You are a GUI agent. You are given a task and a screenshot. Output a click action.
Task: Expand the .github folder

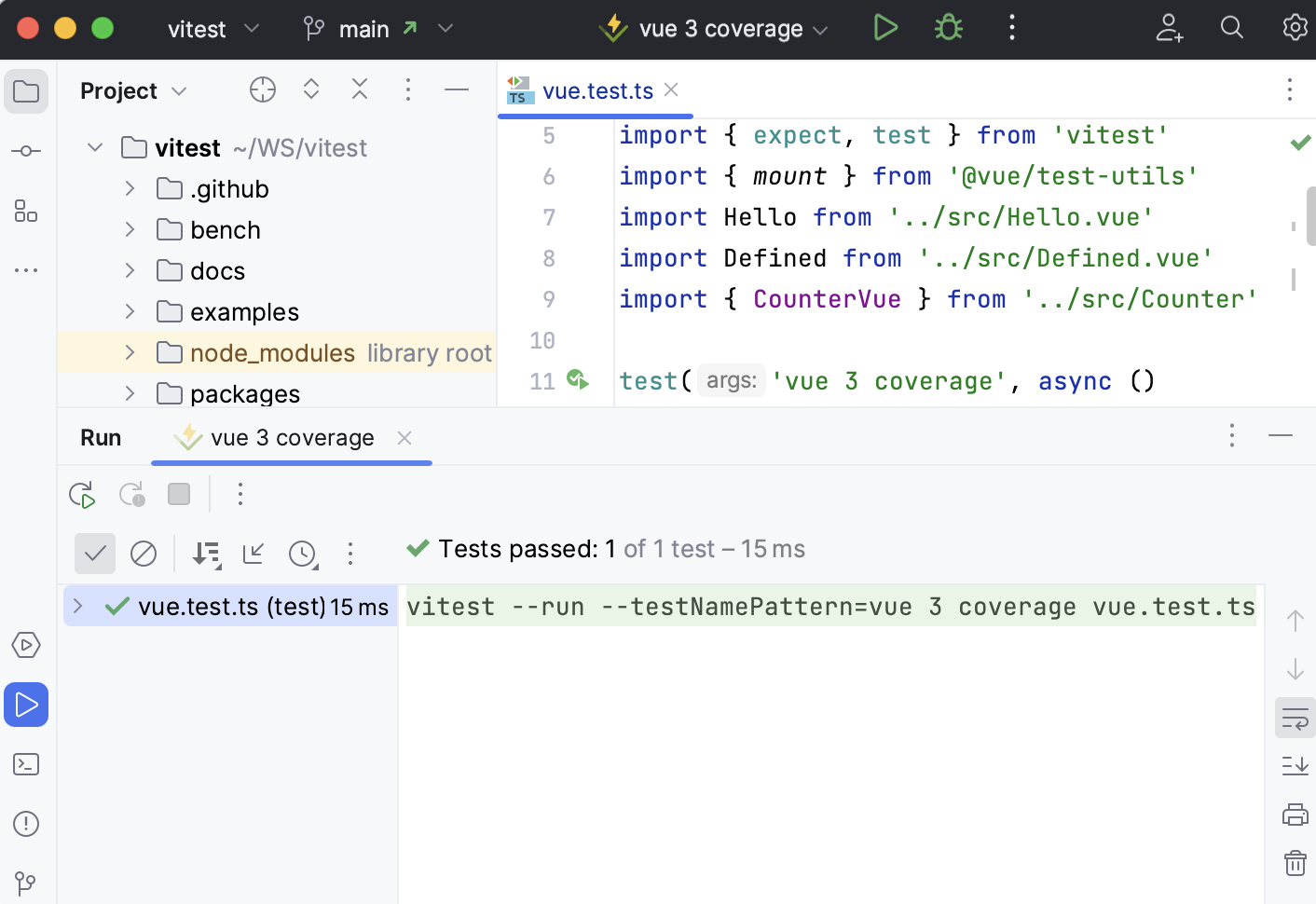tap(130, 188)
